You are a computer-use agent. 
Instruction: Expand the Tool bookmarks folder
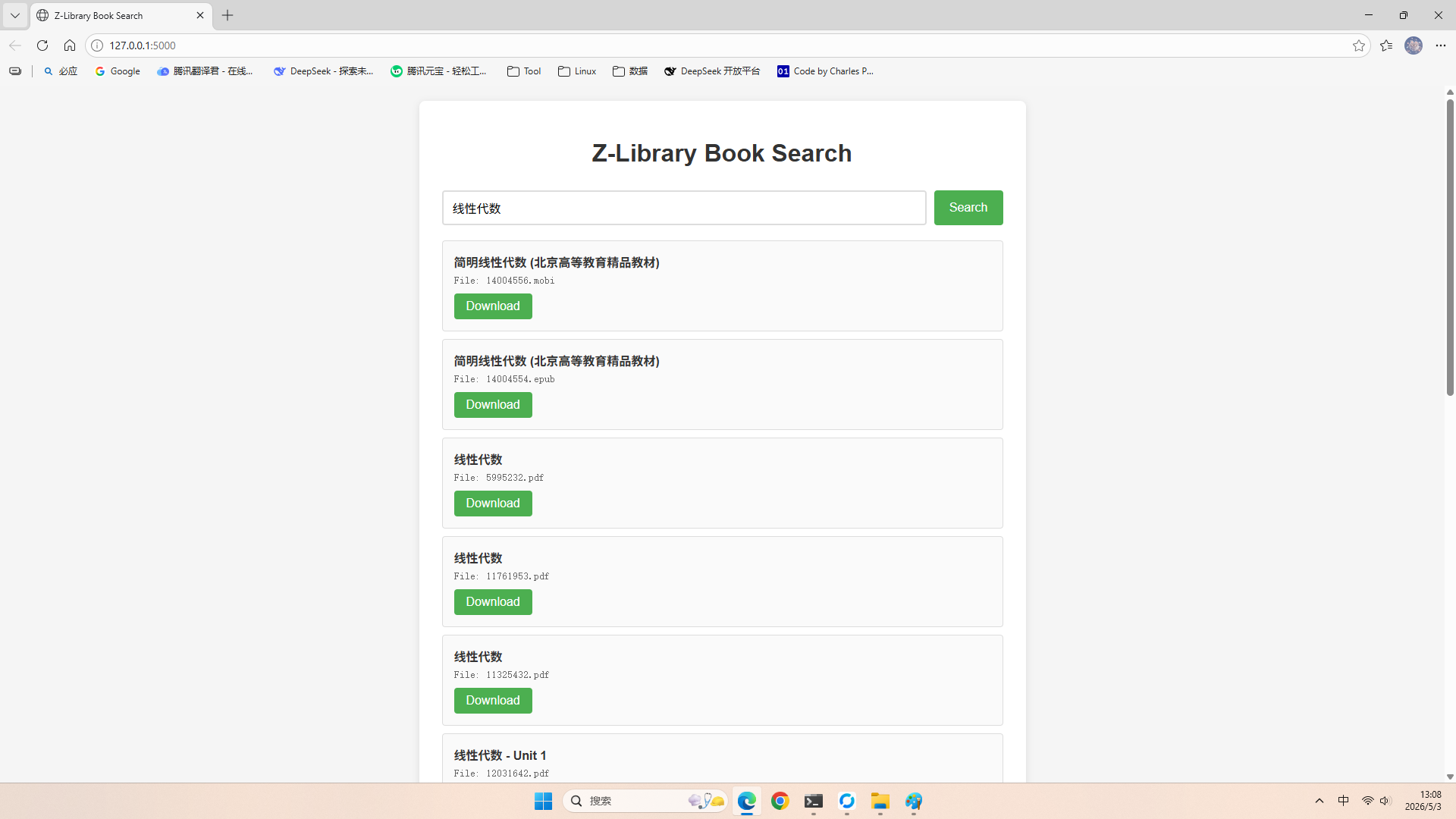pos(524,71)
